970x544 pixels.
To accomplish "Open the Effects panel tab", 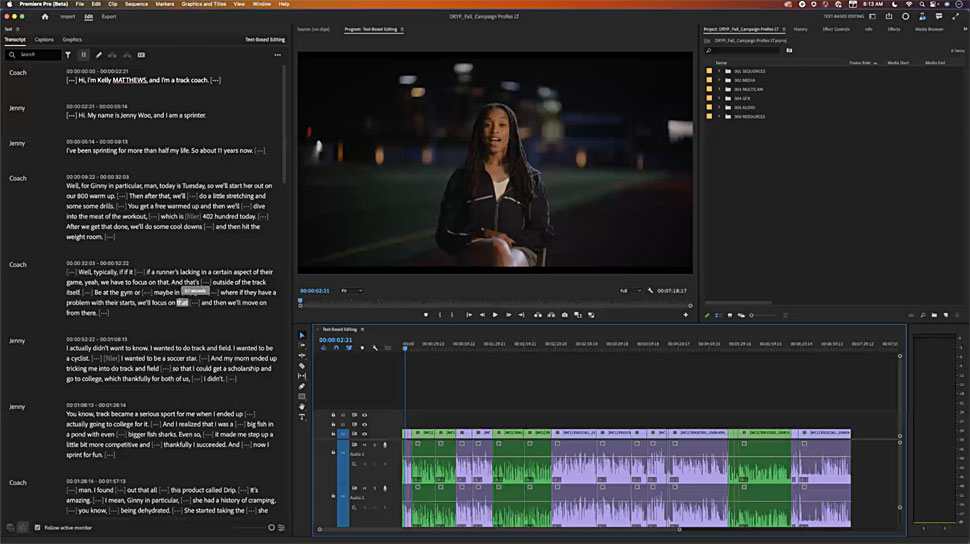I will pyautogui.click(x=893, y=29).
